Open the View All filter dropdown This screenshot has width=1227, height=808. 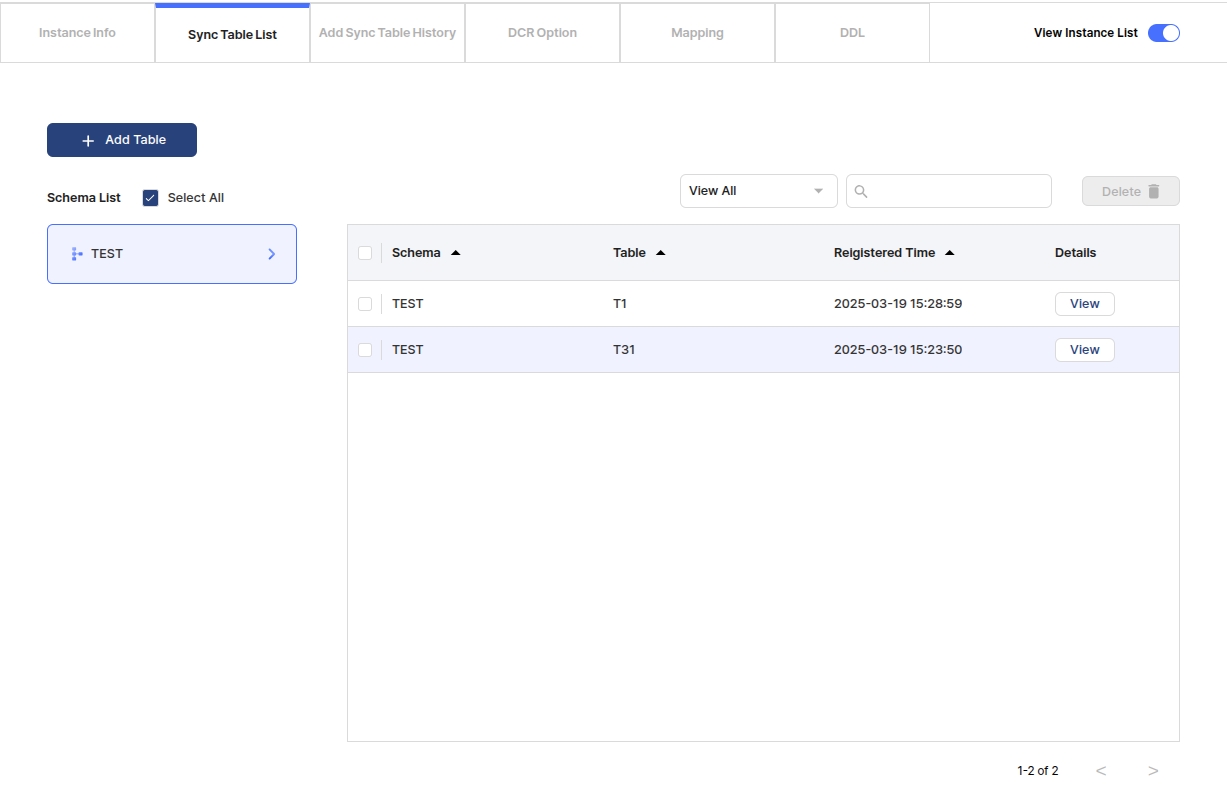coord(758,191)
